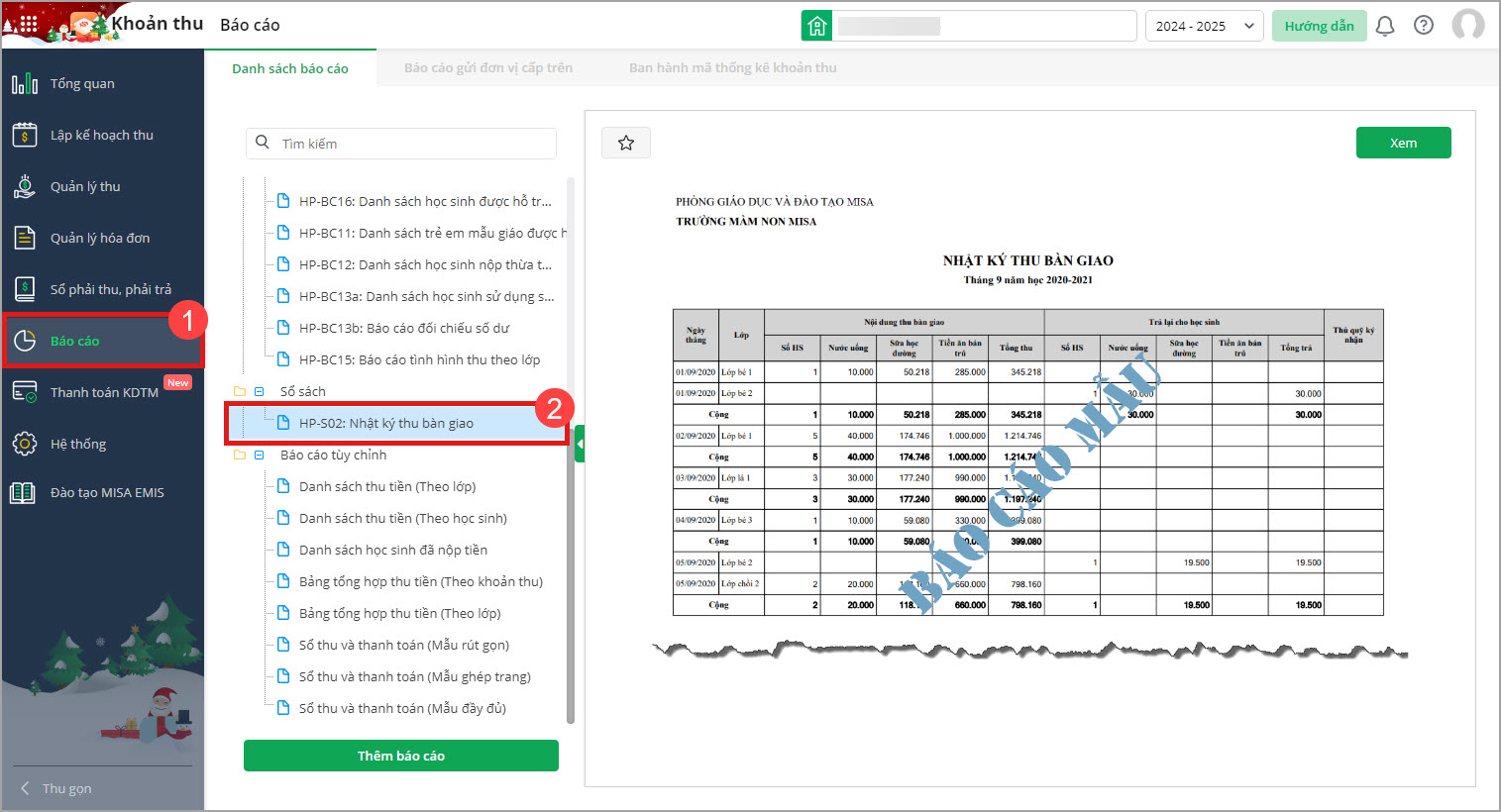Open the 2024 - 2025 school year dropdown
1501x812 pixels.
click(x=1204, y=26)
